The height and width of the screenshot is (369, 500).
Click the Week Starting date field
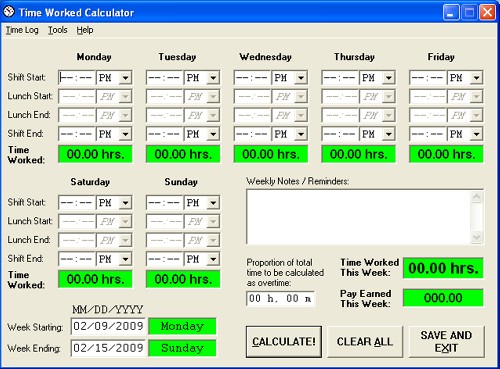pyautogui.click(x=108, y=326)
